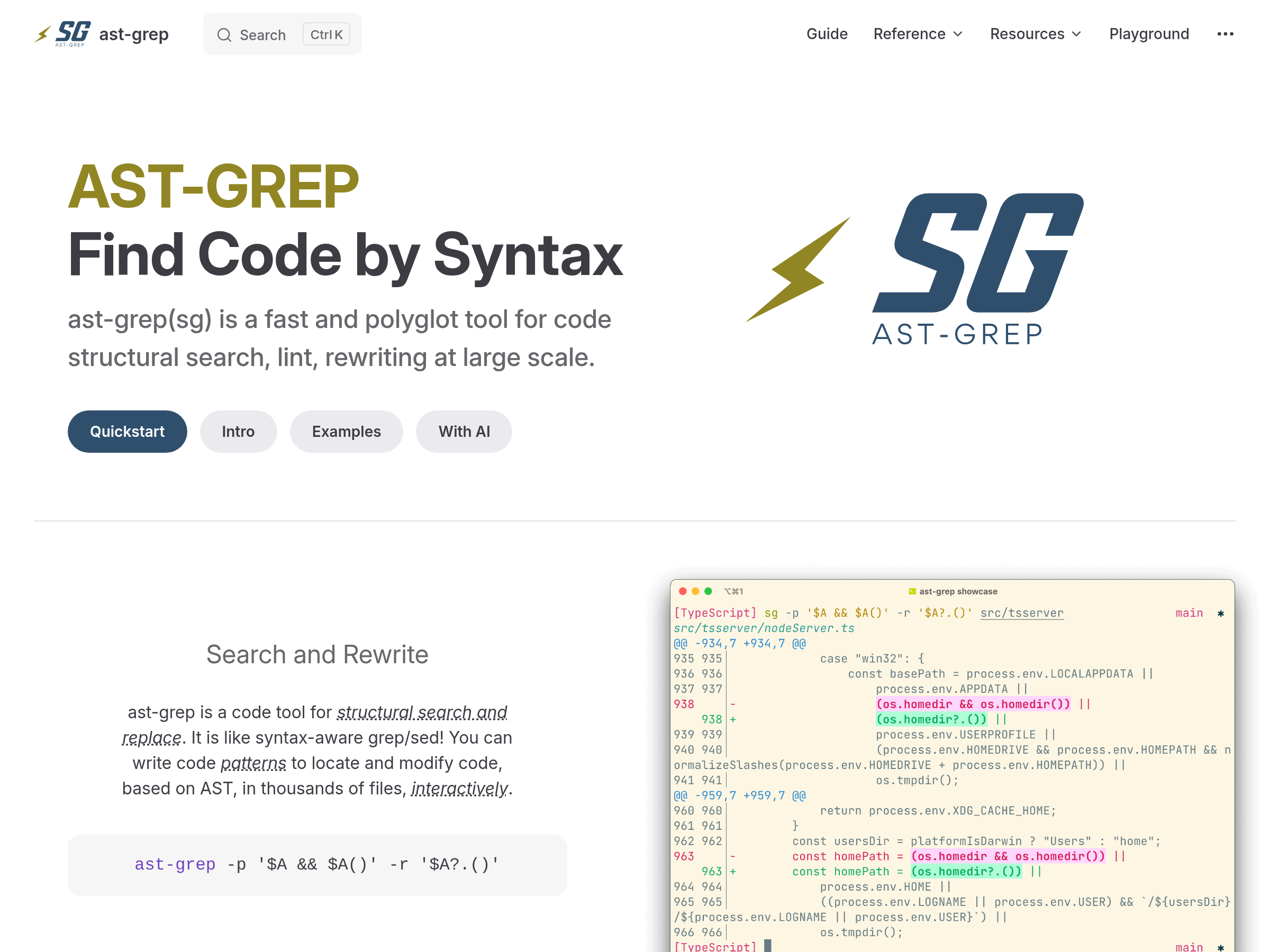
Task: Click the Examples button
Action: 346,432
